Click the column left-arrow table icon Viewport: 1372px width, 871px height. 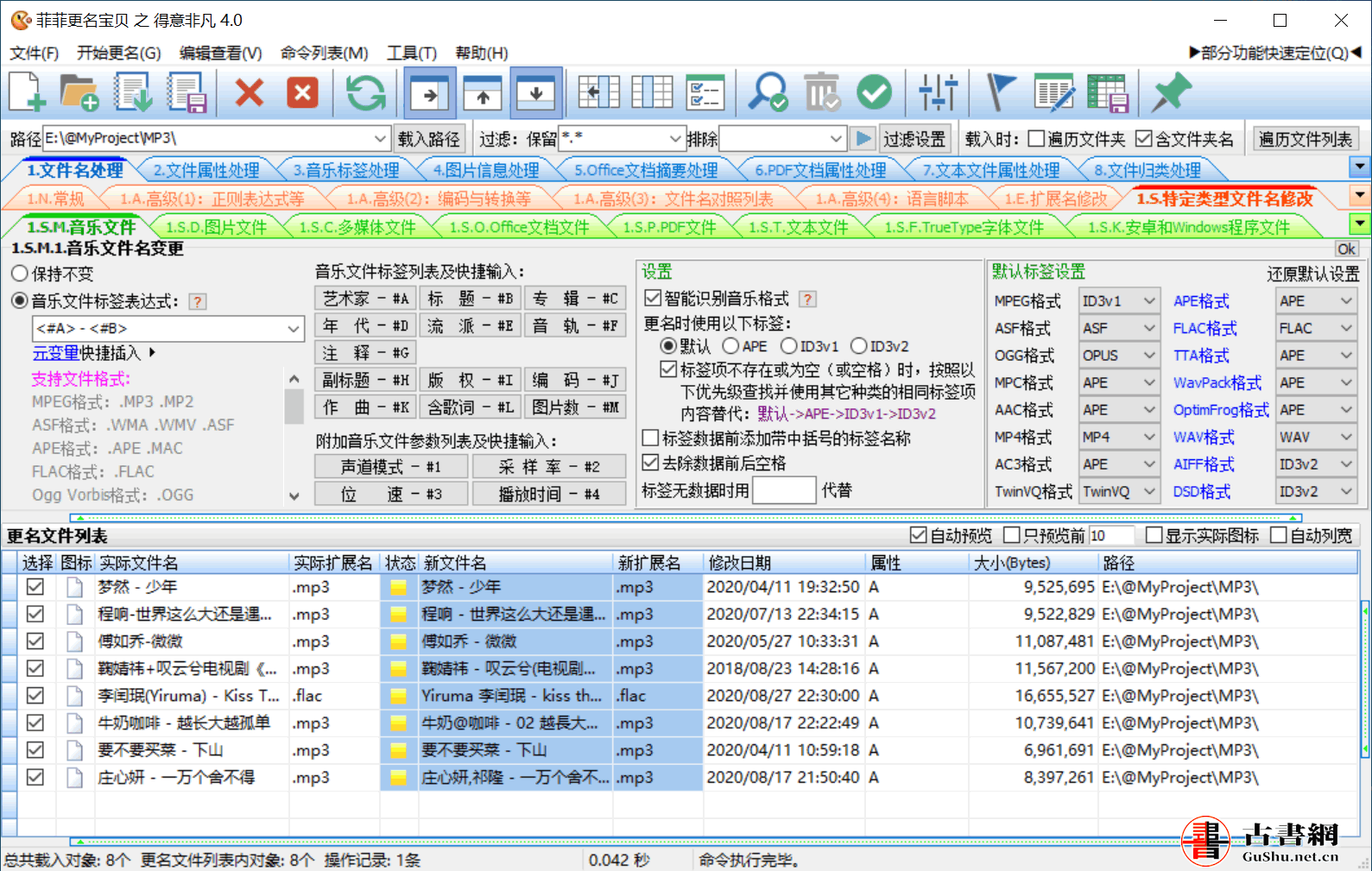[598, 92]
